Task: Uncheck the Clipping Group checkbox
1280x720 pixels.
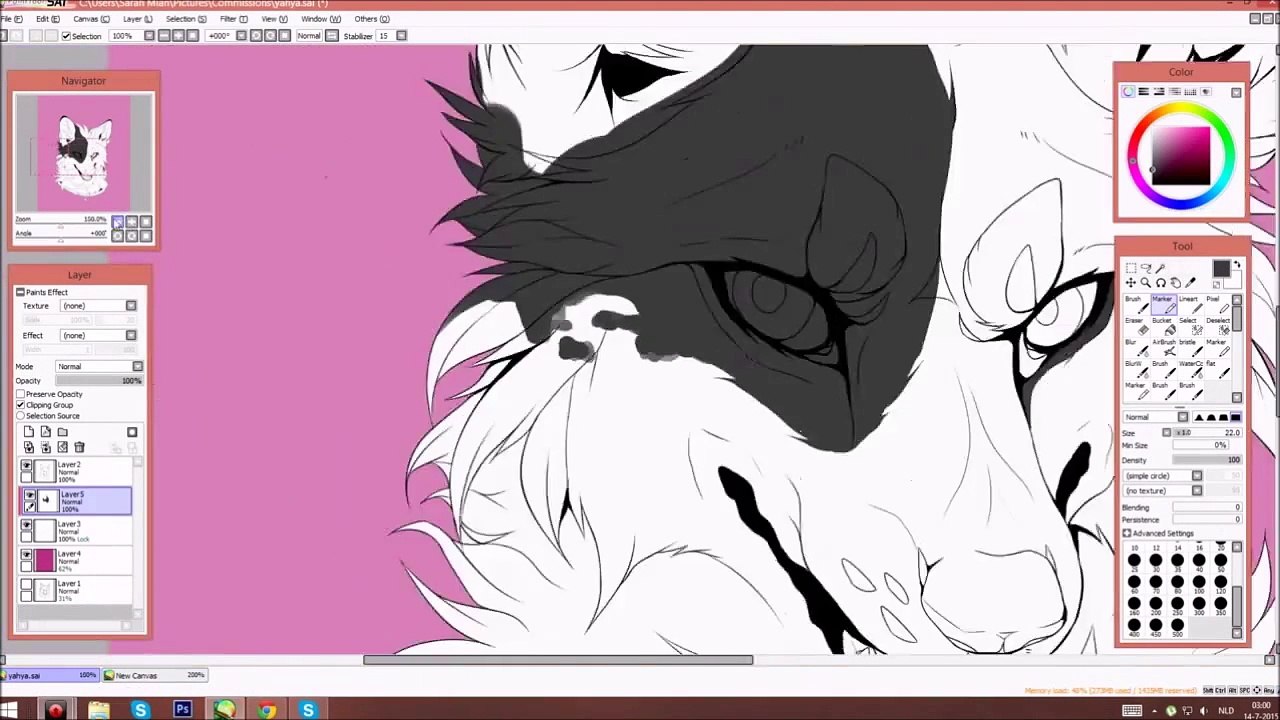Action: 20,405
